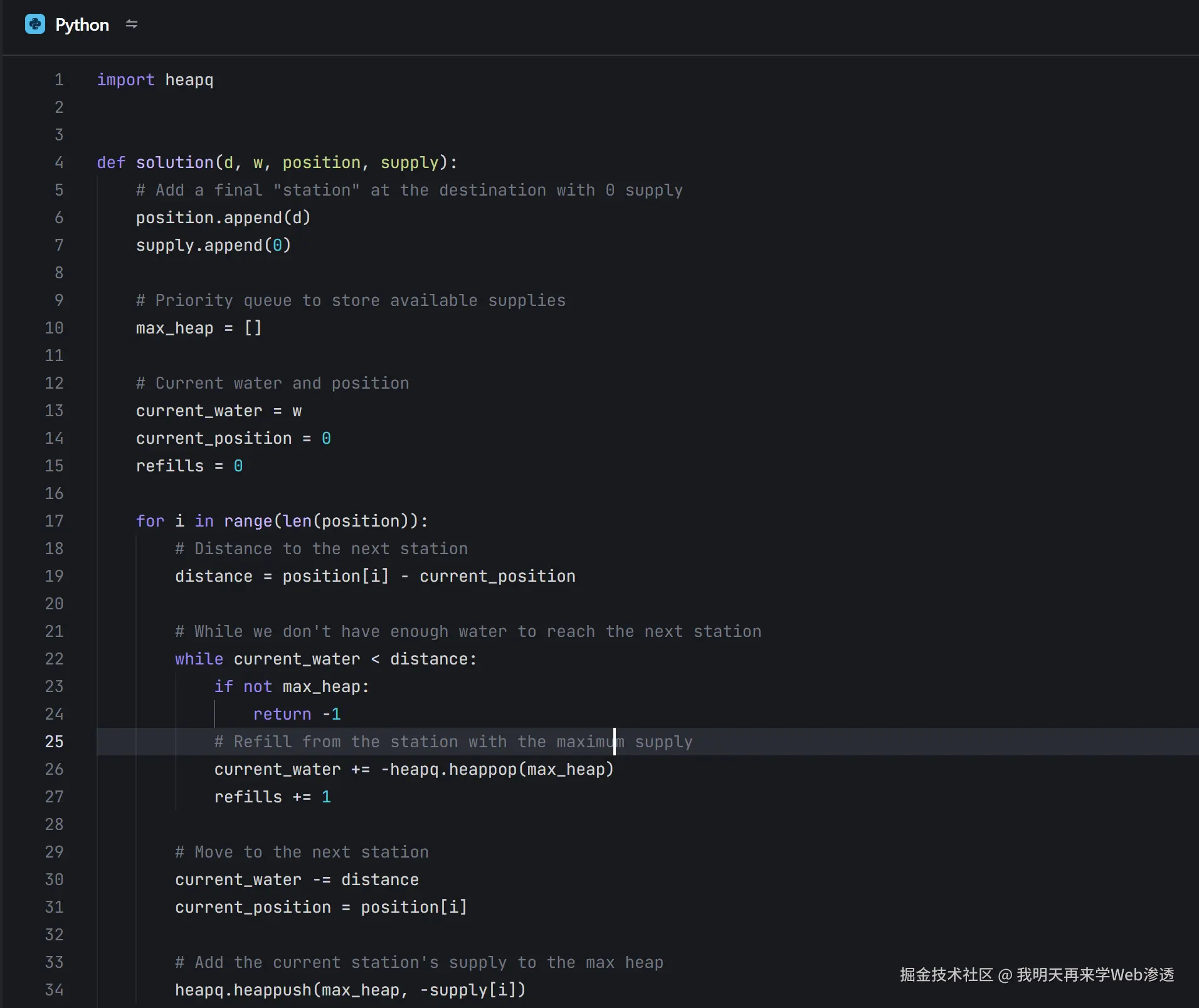
Task: Click the 'if not max_heap:' line
Action: coord(292,686)
